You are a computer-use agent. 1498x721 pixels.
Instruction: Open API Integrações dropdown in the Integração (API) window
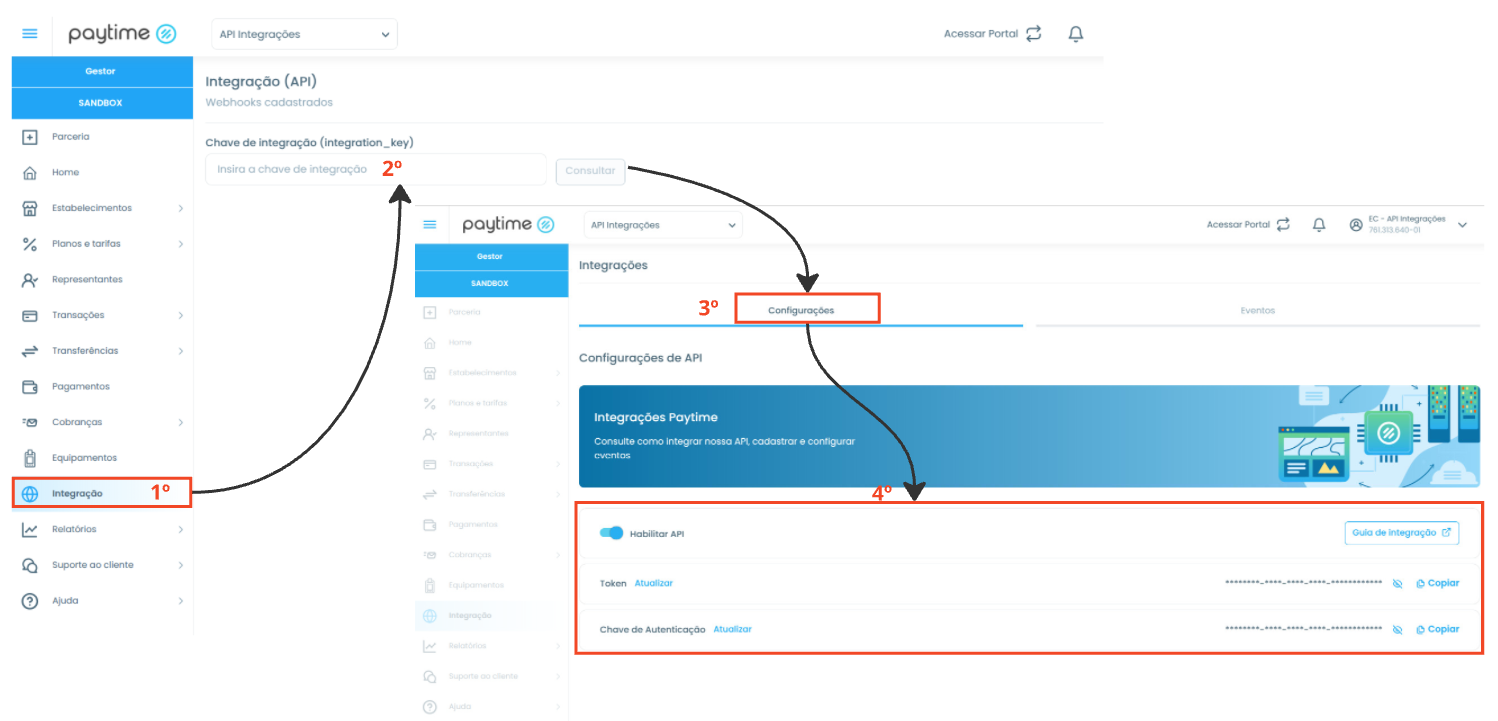[x=304, y=34]
